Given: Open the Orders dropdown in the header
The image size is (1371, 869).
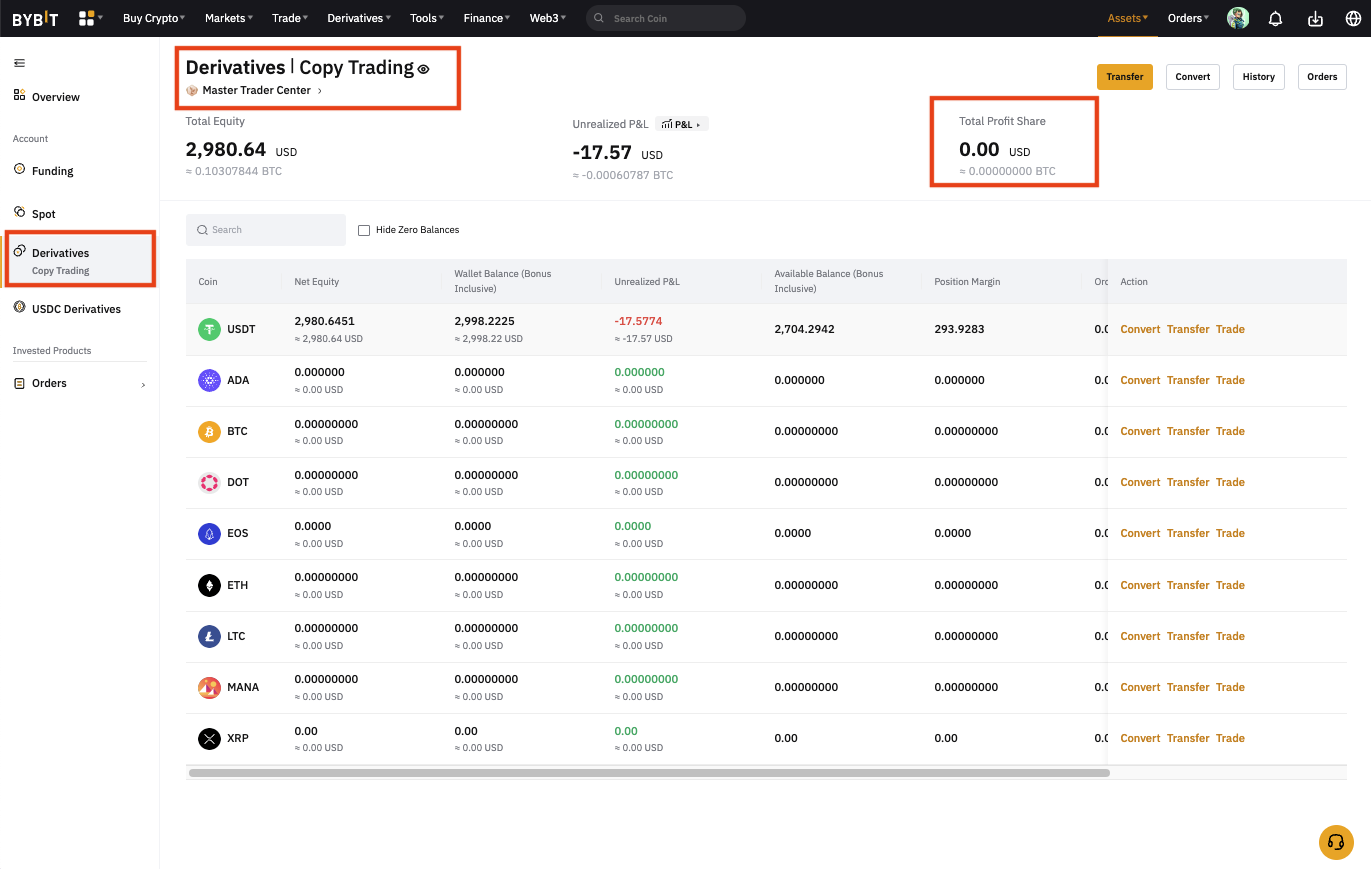Looking at the screenshot, I should point(1188,18).
